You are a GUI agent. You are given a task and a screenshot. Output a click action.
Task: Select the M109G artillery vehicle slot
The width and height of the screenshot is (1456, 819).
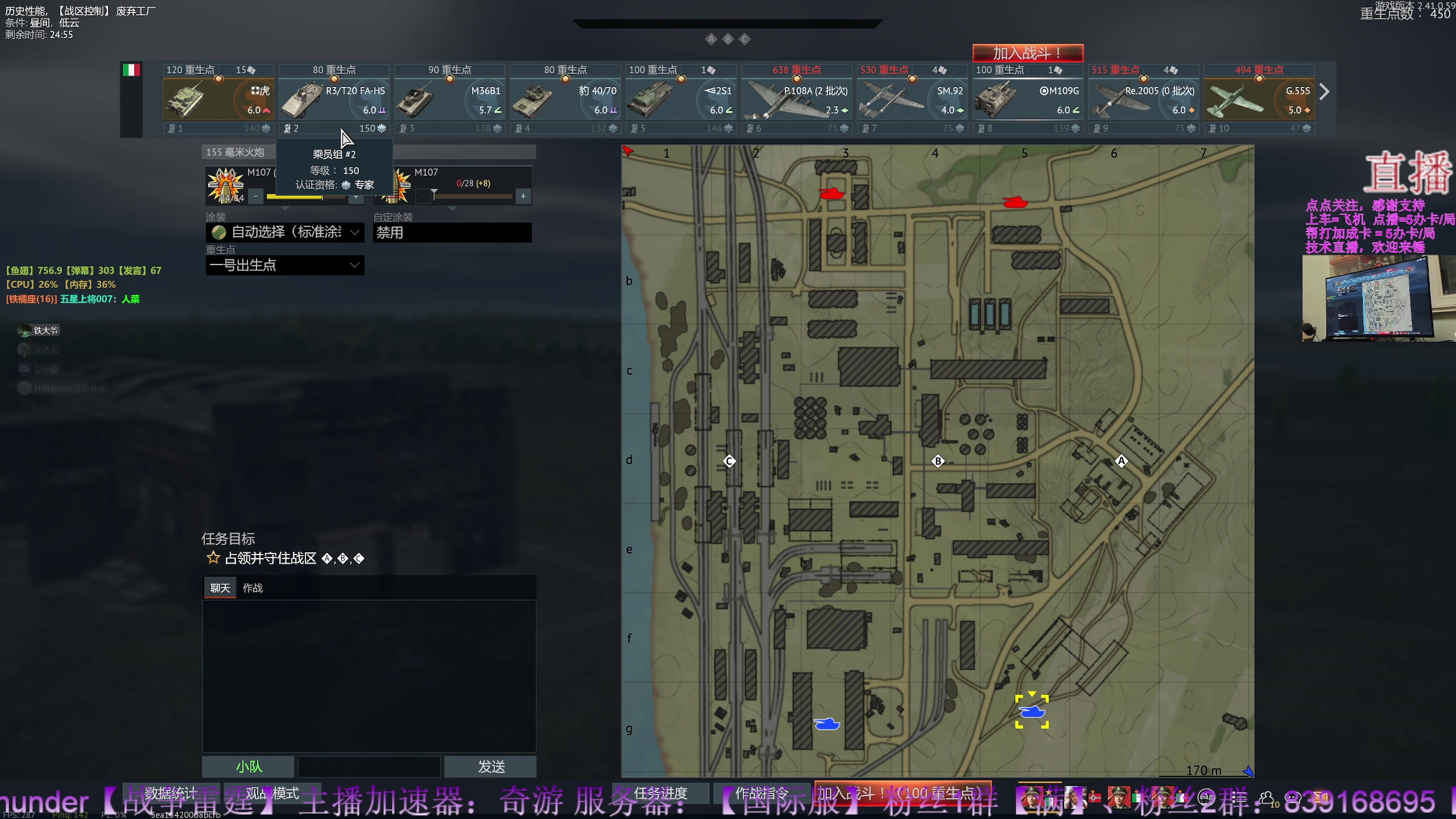1028,100
